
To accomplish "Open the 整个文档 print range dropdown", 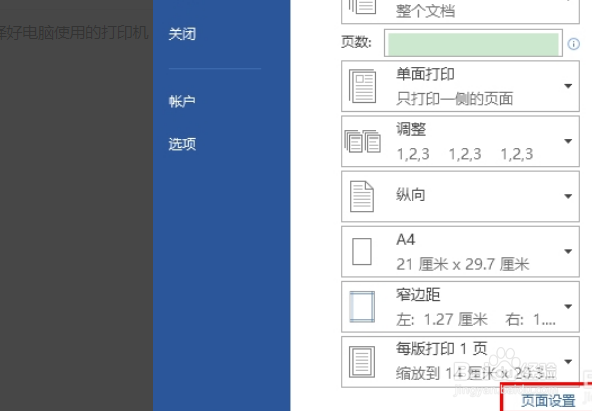I will (460, 11).
